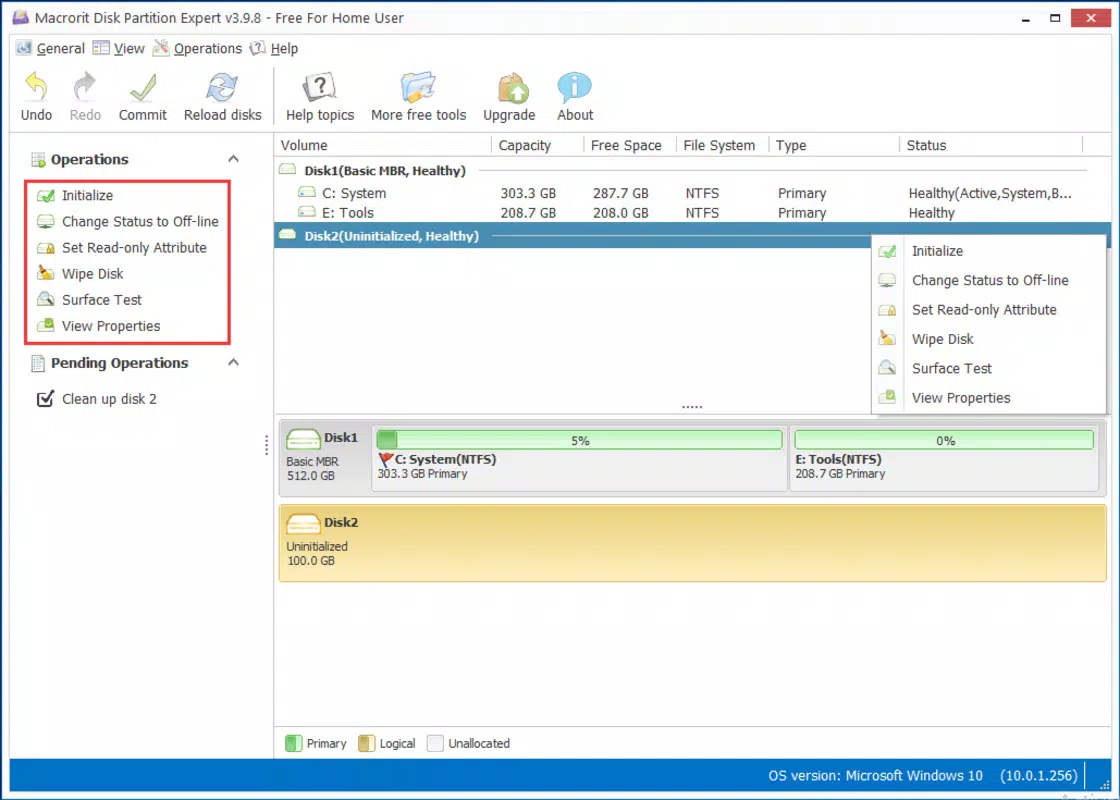Open the Operations menu
Screen dimensions: 1120x800
coord(198,49)
